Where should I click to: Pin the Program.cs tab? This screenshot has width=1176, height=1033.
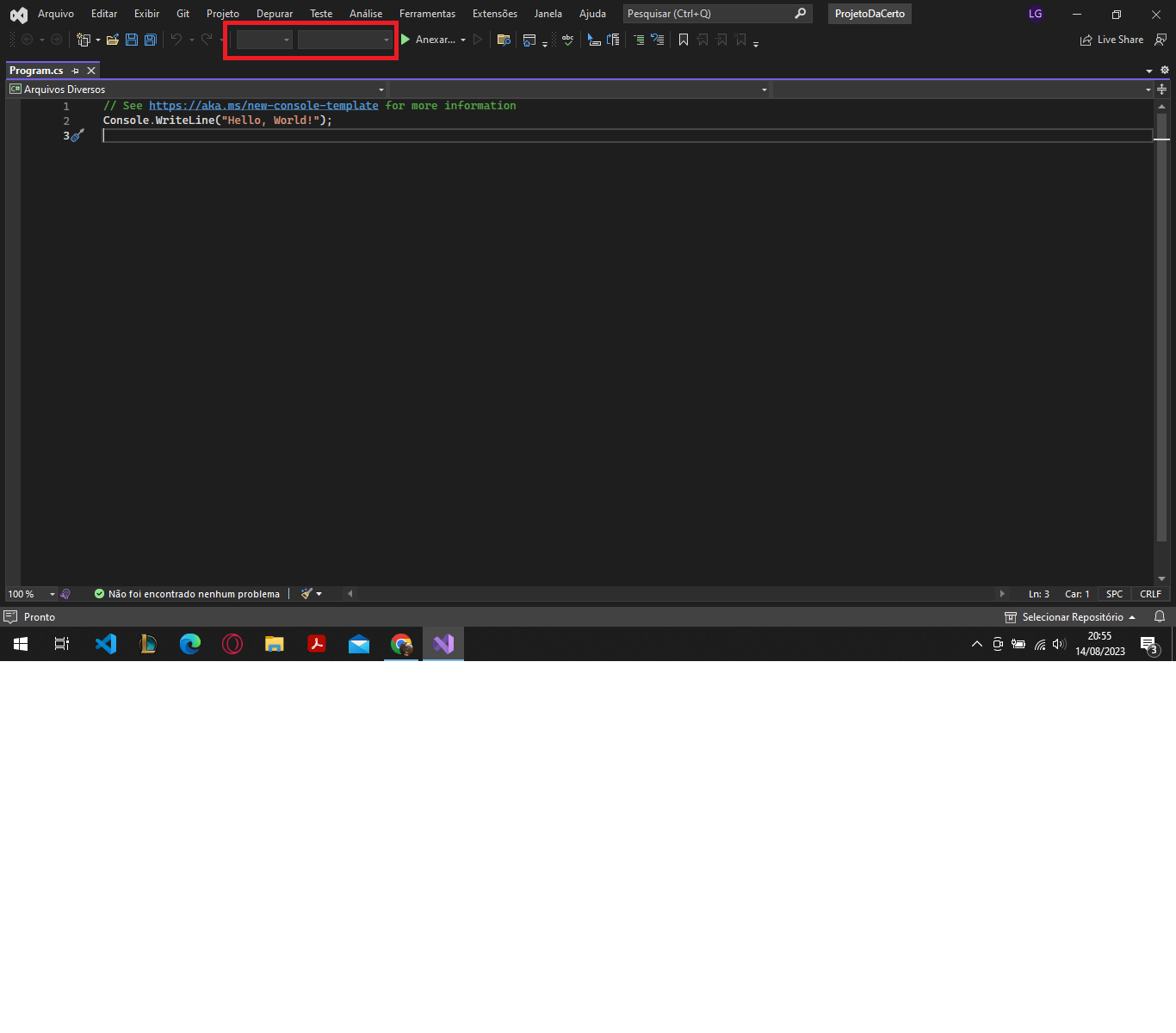coord(76,71)
